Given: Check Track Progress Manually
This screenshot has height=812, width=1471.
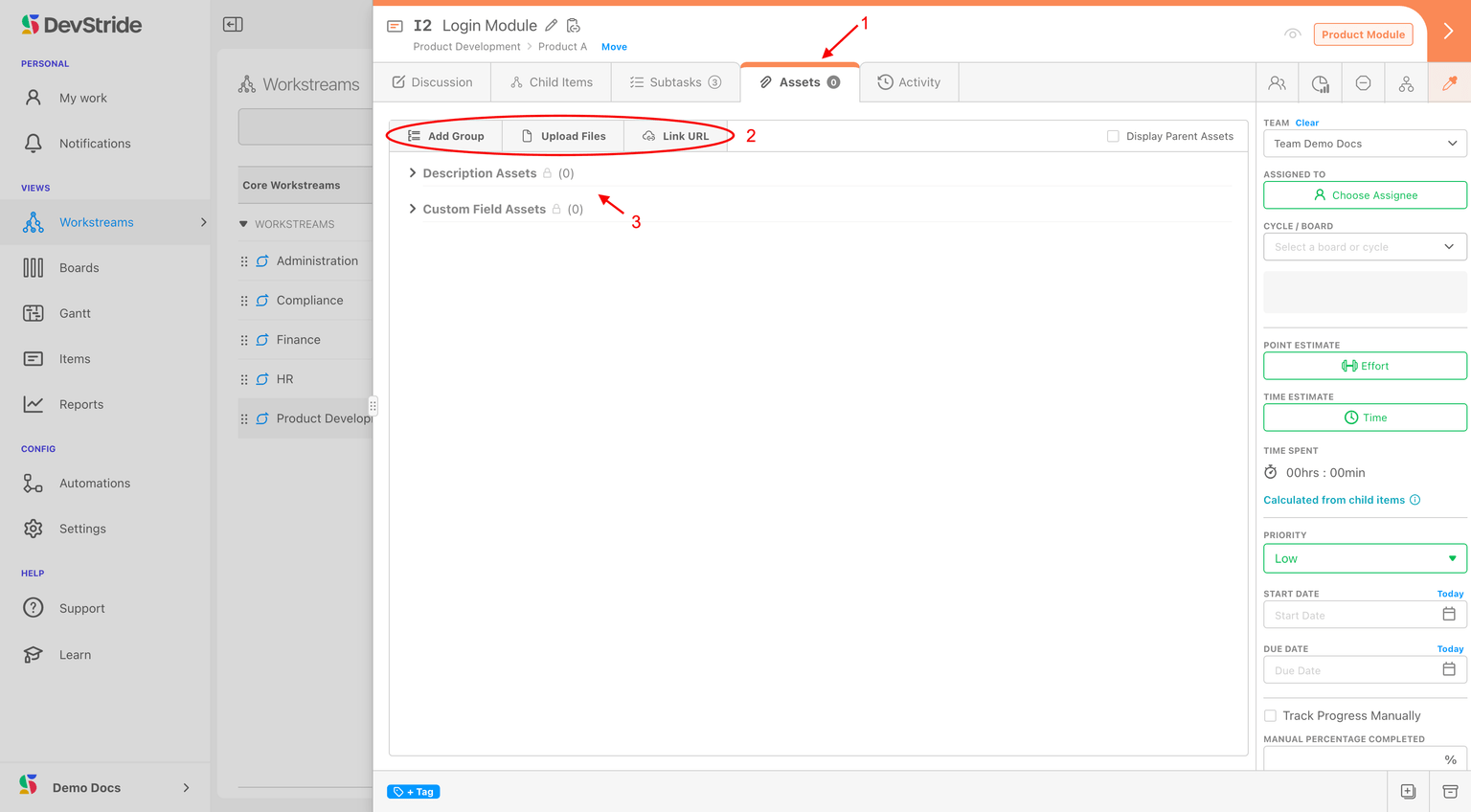Looking at the screenshot, I should [x=1270, y=715].
